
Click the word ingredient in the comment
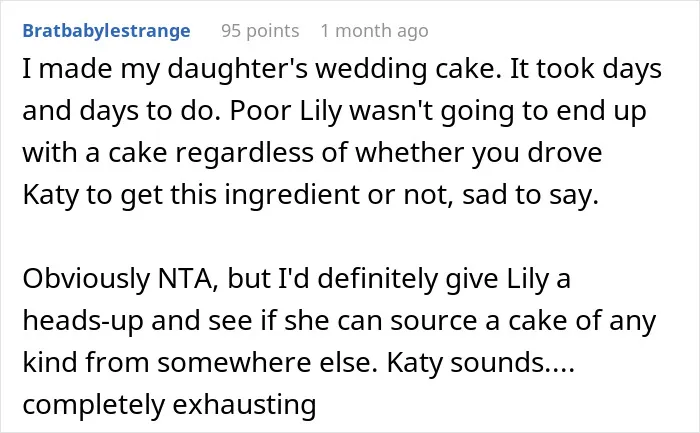[x=292, y=196]
